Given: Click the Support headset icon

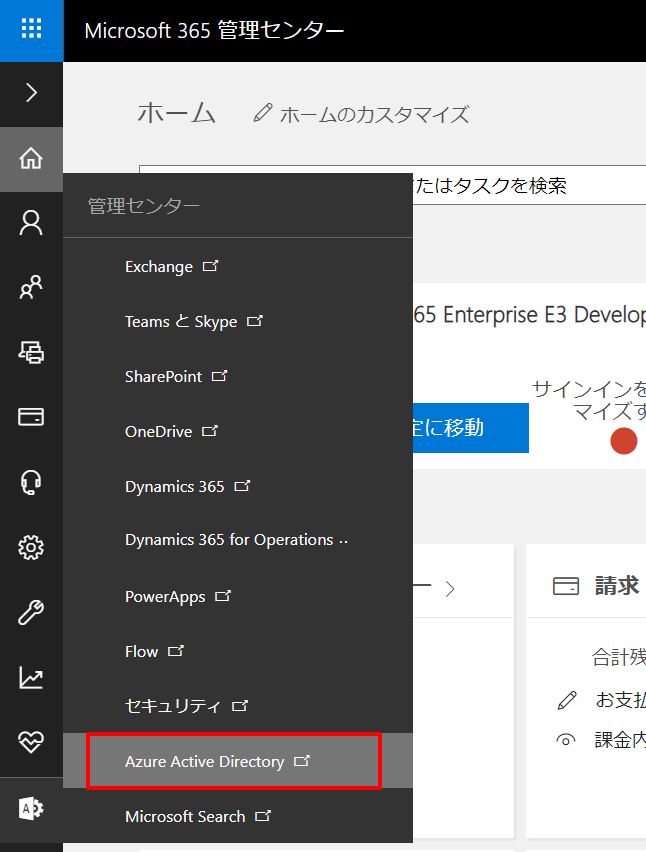Looking at the screenshot, I should click(x=31, y=482).
